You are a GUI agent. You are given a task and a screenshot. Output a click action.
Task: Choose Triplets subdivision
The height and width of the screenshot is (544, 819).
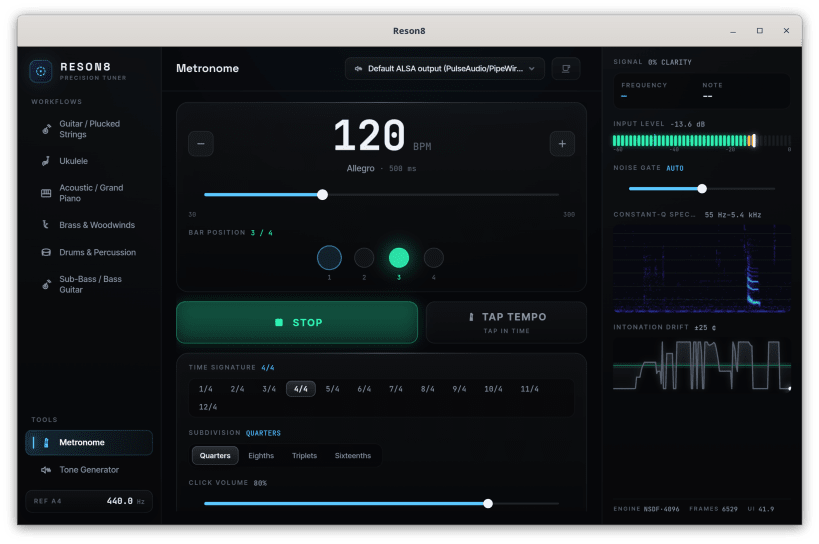(x=305, y=456)
